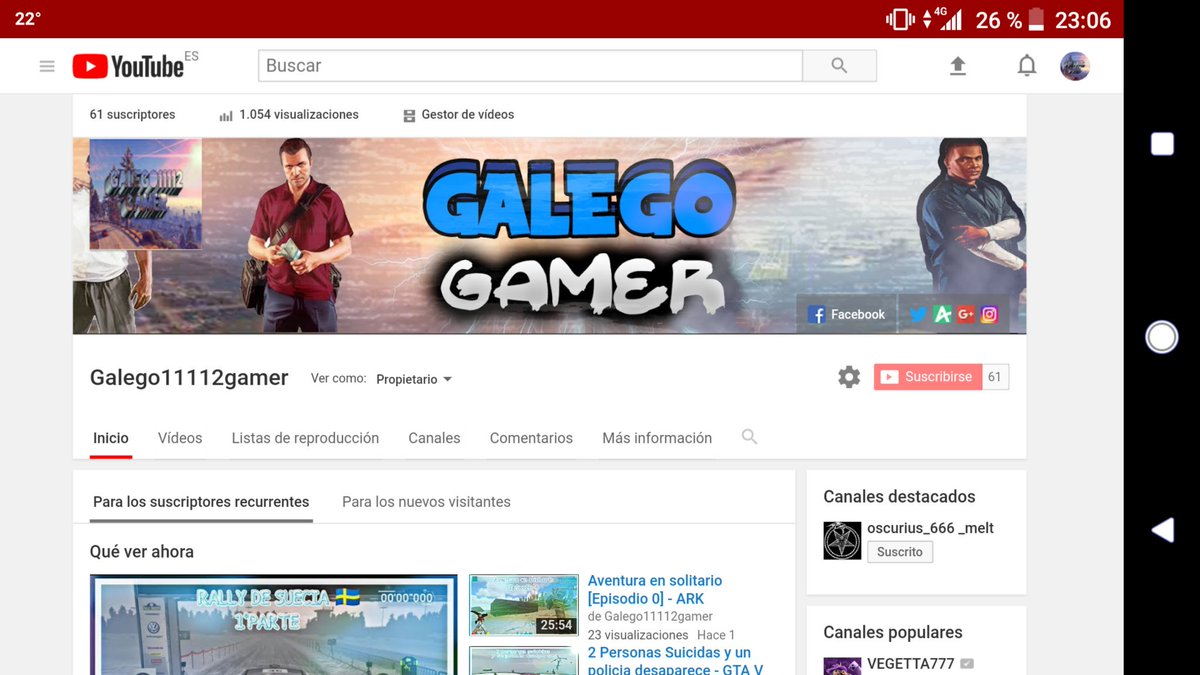Tap the Android back triangle
1200x675 pixels.
click(x=1162, y=530)
